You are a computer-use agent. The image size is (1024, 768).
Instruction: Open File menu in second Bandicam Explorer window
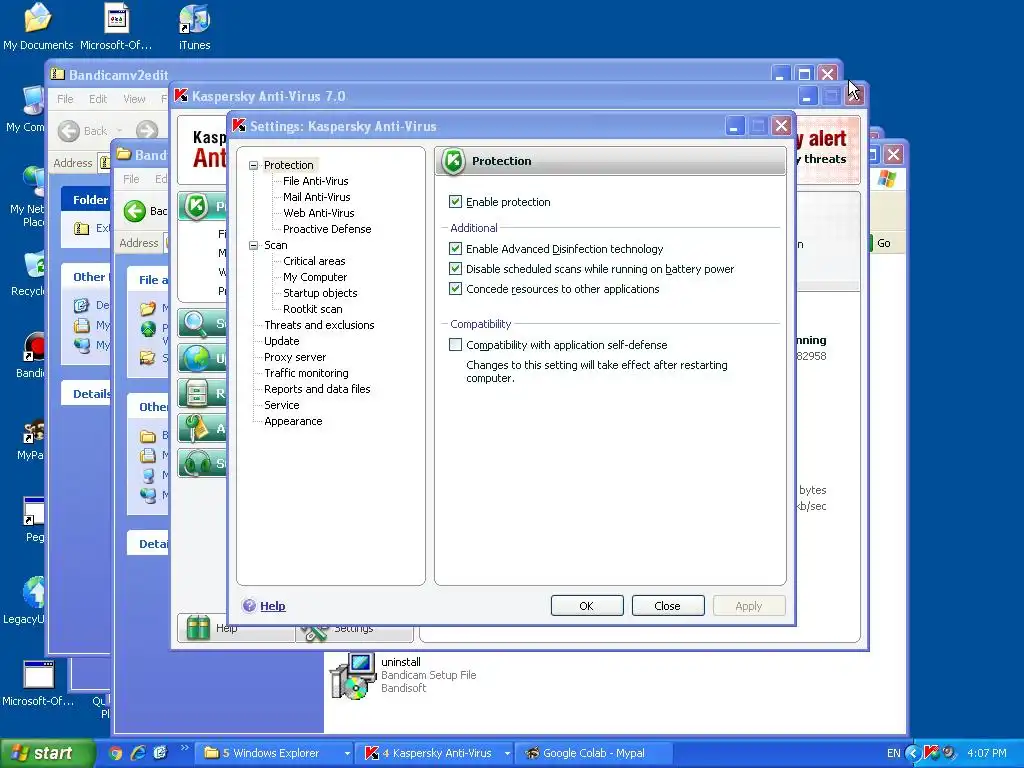[131, 178]
